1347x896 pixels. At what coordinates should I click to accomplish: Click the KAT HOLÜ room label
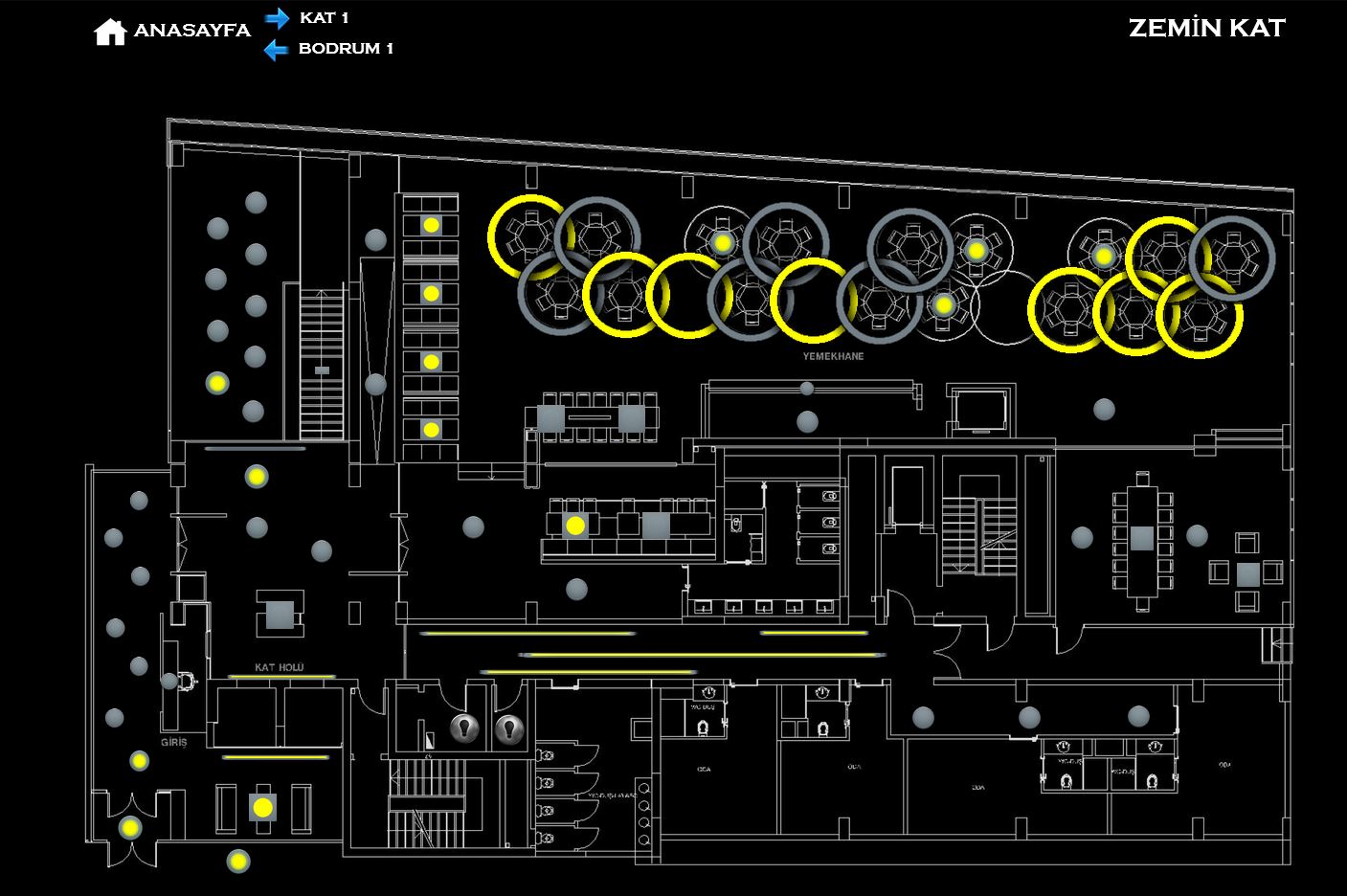tap(280, 667)
